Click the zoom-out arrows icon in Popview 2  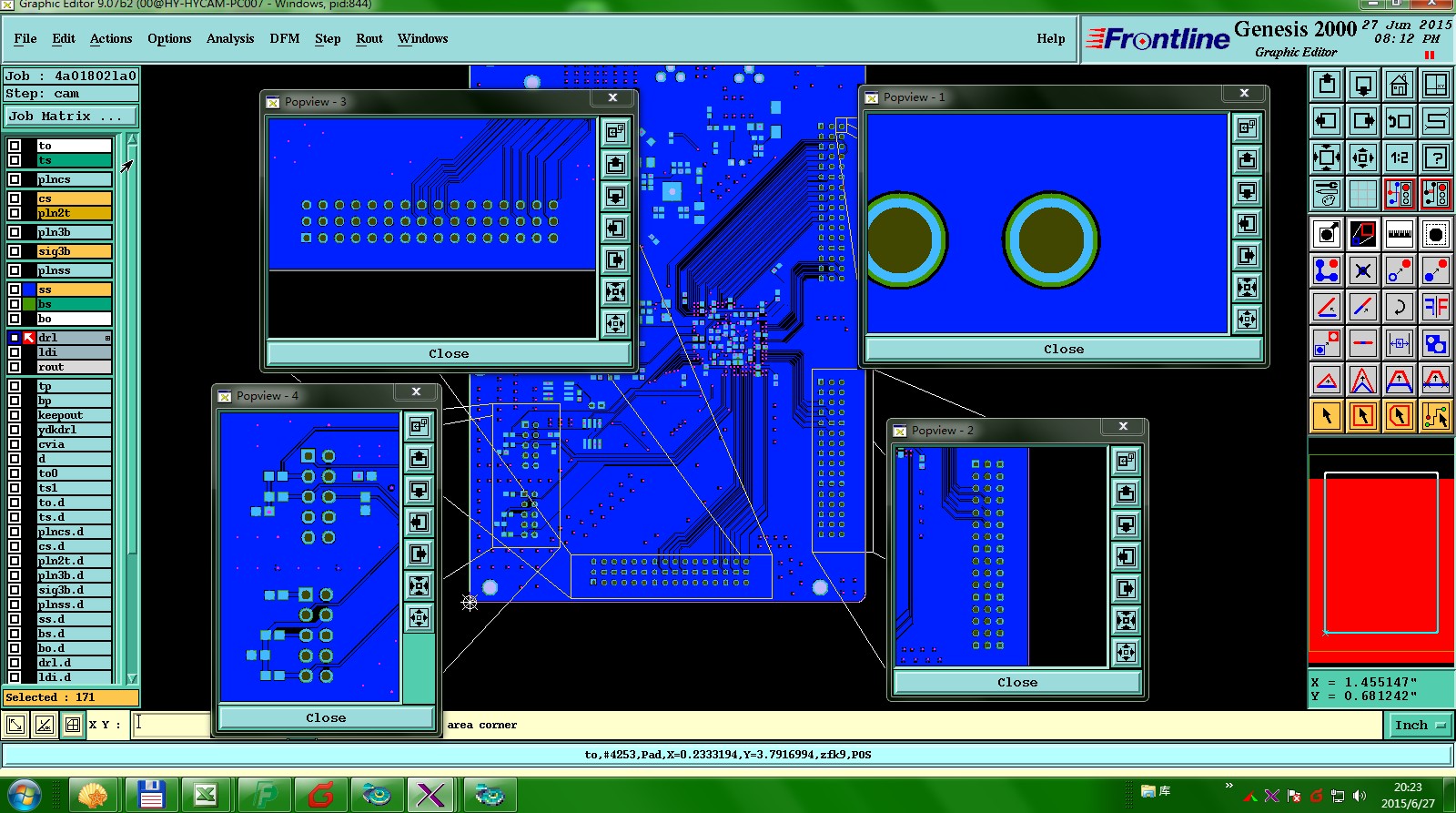tap(1127, 652)
